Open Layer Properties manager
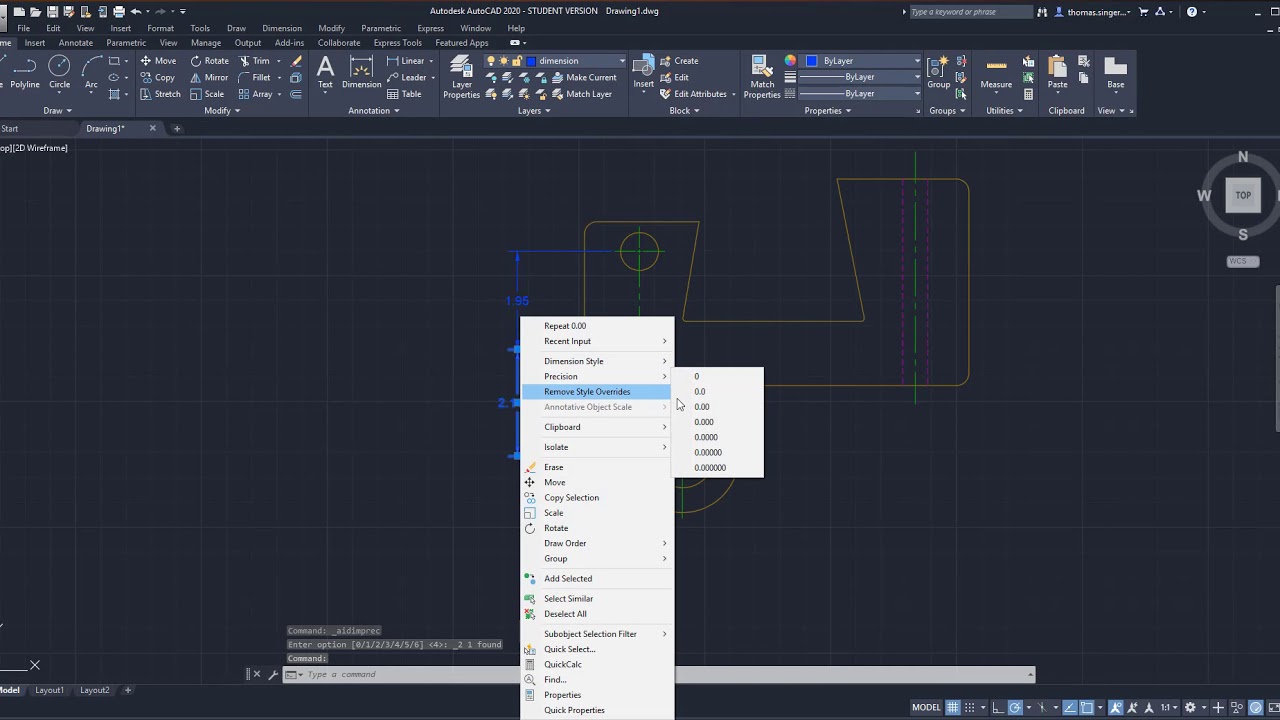 click(461, 77)
